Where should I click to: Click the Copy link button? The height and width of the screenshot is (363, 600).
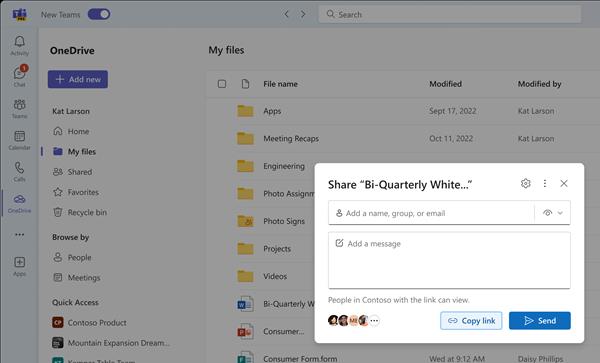tap(471, 321)
